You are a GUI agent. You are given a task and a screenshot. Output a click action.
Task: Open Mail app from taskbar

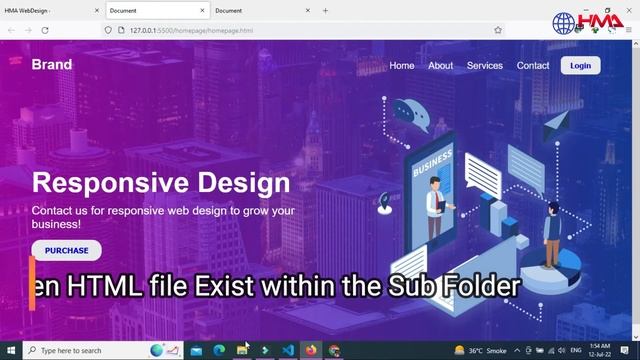[196, 351]
